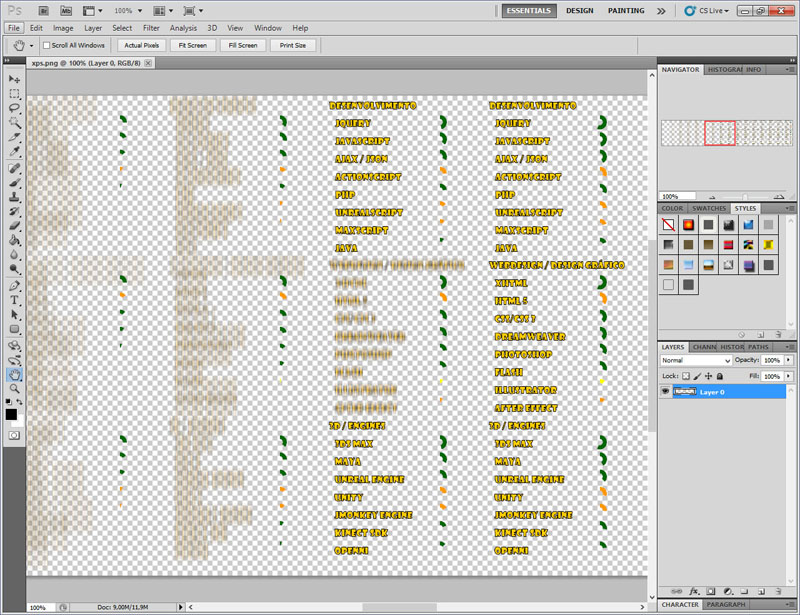
Task: Add a layer style with fx icon
Action: tap(692, 591)
